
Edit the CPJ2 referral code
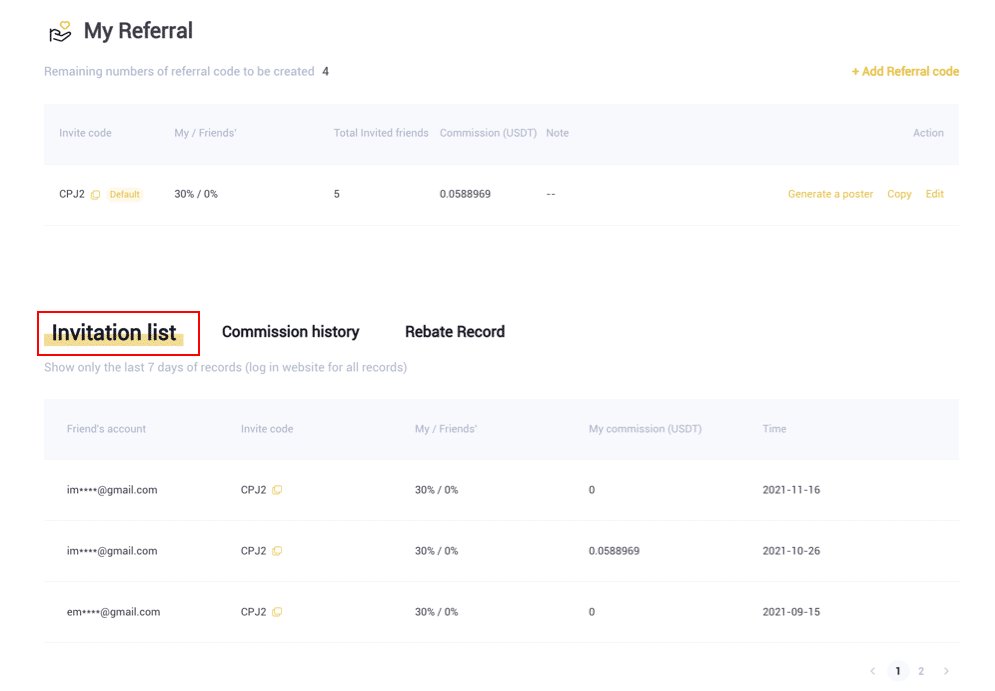(934, 194)
